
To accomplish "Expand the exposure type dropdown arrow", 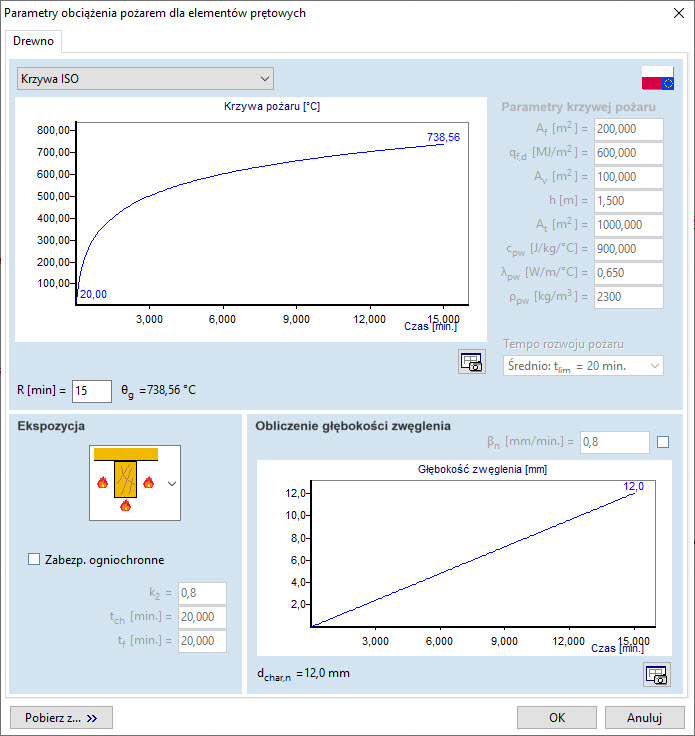I will [172, 484].
